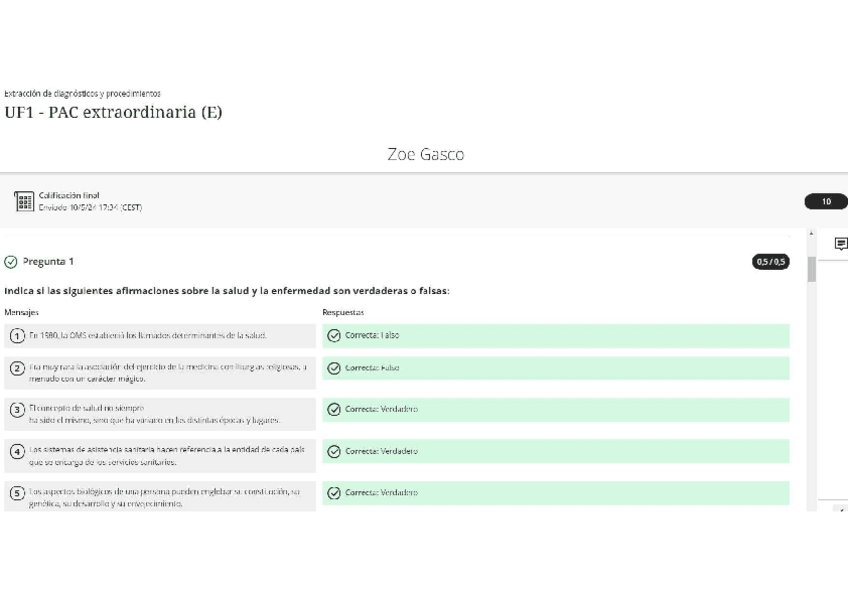Select the circled number 3 statement marker
Image resolution: width=848 pixels, height=599 pixels.
point(17,409)
